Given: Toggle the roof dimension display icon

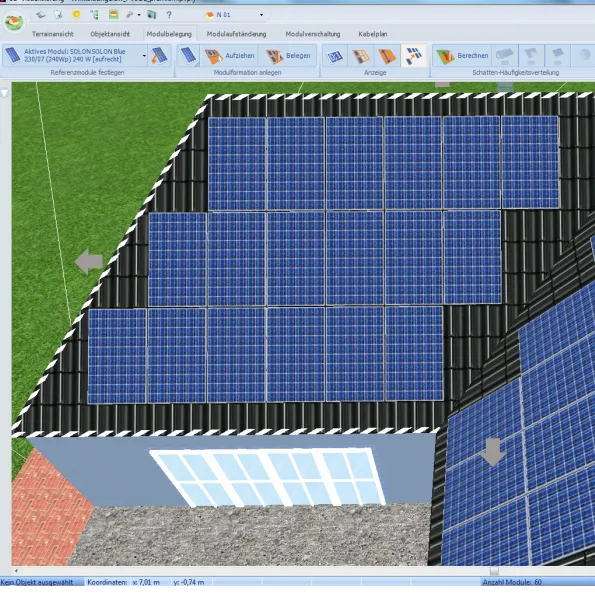Looking at the screenshot, I should pos(387,56).
